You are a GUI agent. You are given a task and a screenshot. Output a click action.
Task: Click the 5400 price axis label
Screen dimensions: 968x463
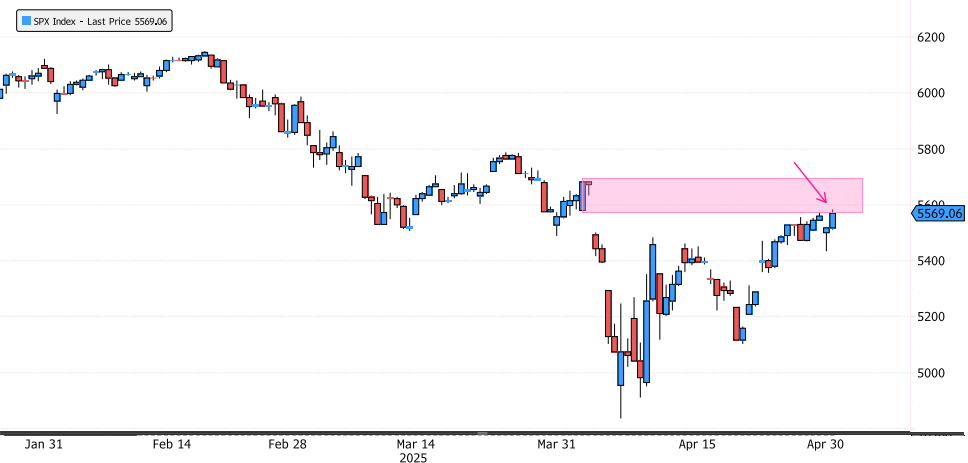[x=931, y=261]
